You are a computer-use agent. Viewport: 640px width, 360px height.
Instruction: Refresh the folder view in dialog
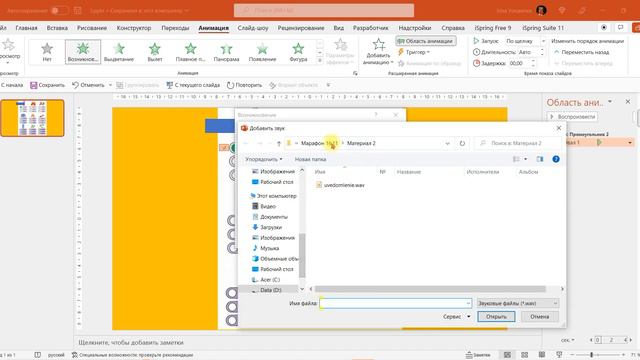click(x=462, y=143)
